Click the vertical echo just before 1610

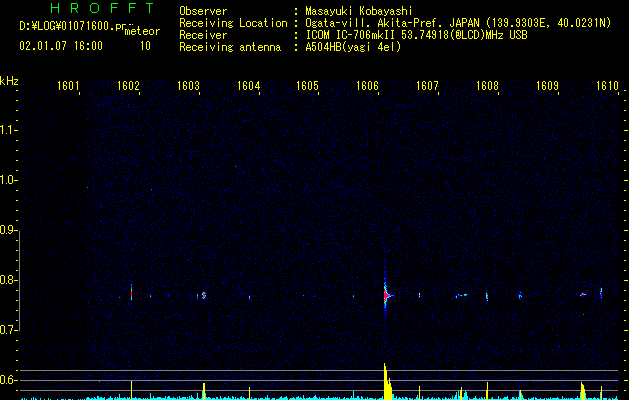(x=601, y=293)
